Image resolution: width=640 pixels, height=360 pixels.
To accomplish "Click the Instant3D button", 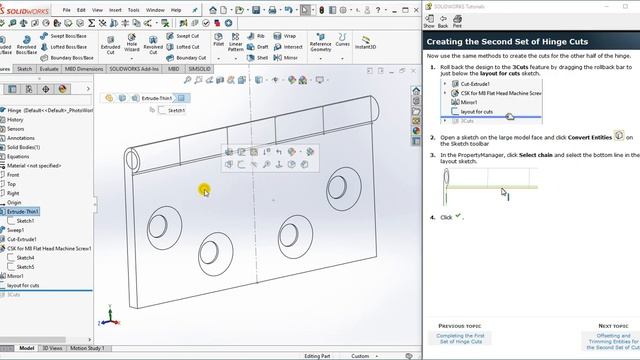I will pos(365,42).
